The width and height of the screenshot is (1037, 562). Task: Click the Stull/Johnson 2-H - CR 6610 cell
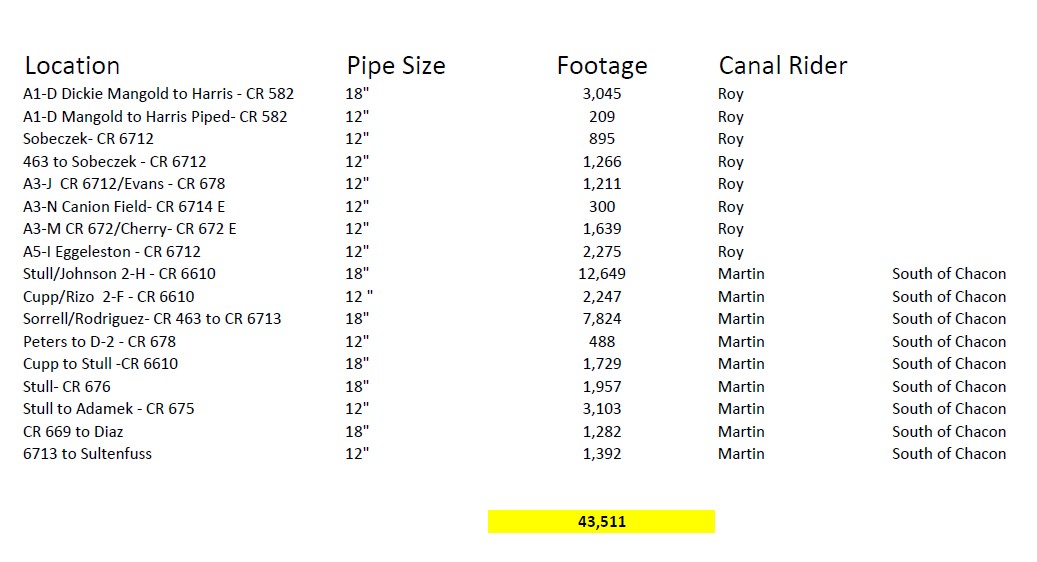click(119, 274)
